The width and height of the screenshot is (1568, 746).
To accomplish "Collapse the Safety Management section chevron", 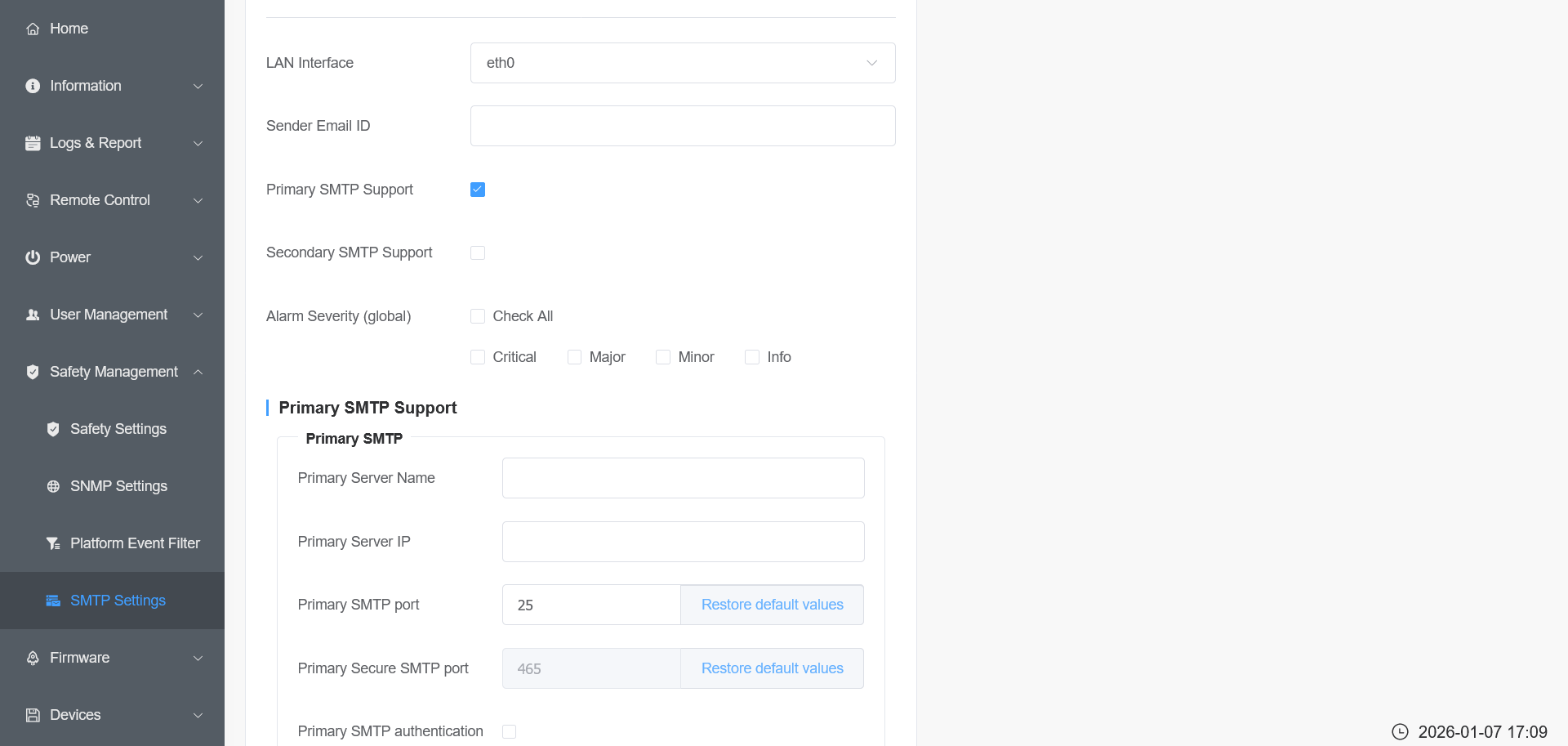I will [x=198, y=372].
